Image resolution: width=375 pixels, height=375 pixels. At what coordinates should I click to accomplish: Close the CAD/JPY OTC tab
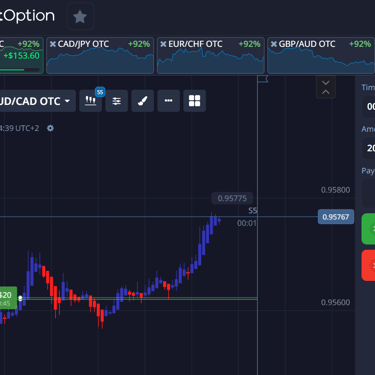tap(52, 44)
